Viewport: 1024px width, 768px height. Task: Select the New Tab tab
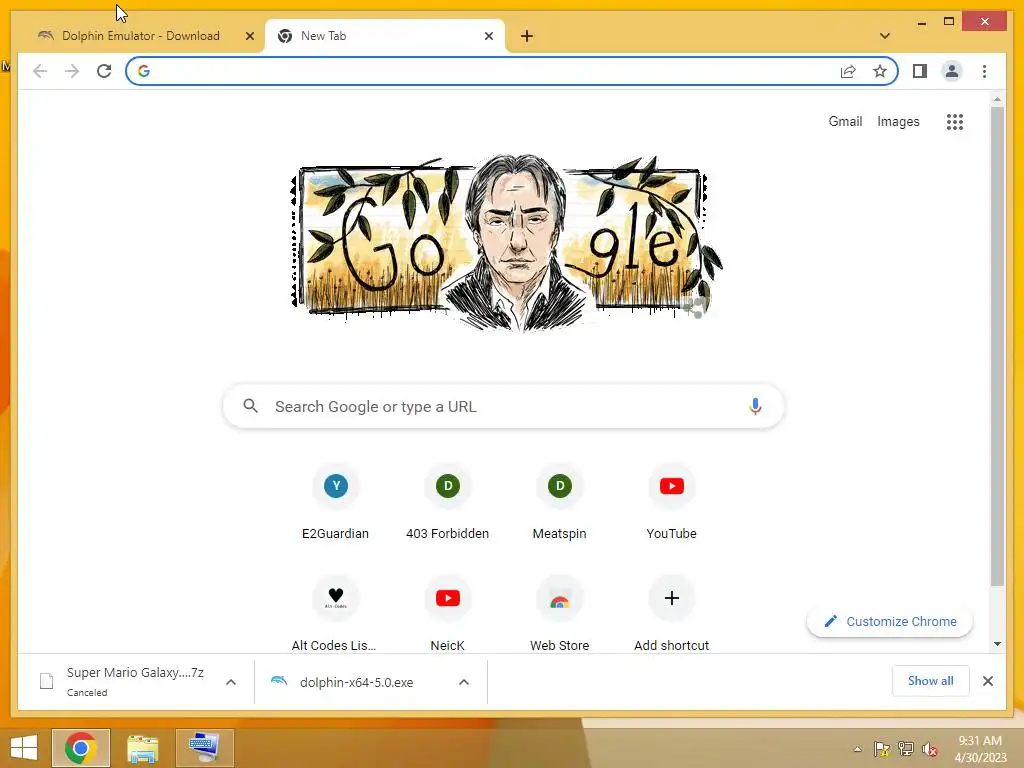385,36
